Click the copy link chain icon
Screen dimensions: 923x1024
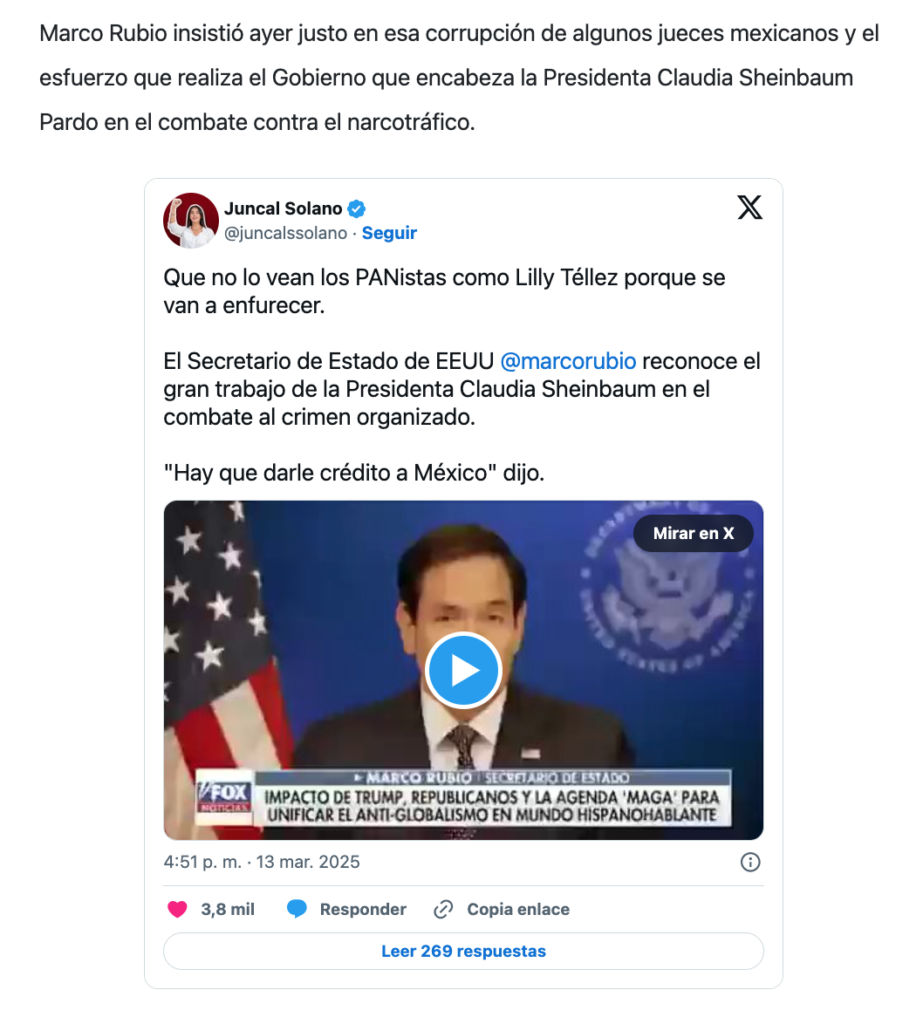click(x=444, y=909)
